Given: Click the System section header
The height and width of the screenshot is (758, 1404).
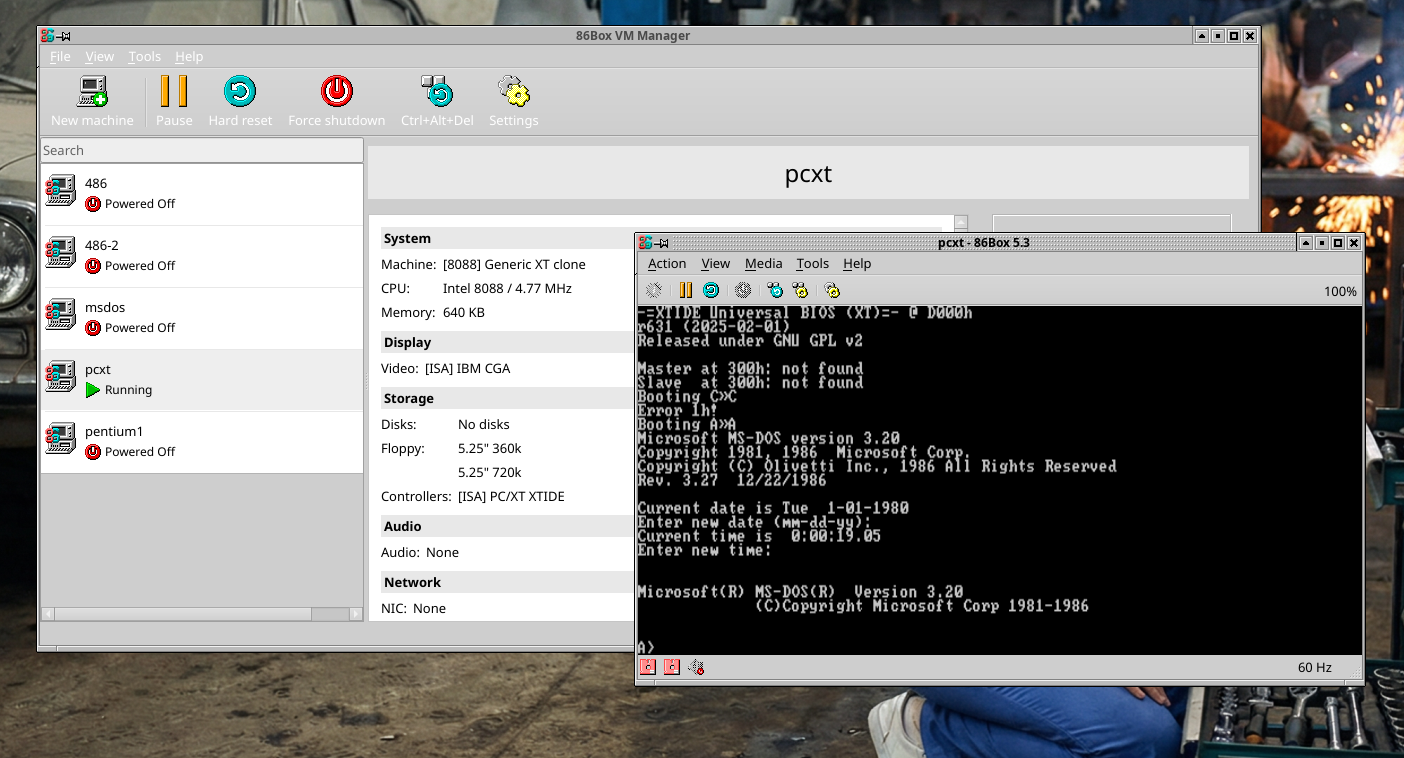Looking at the screenshot, I should pyautogui.click(x=407, y=239).
